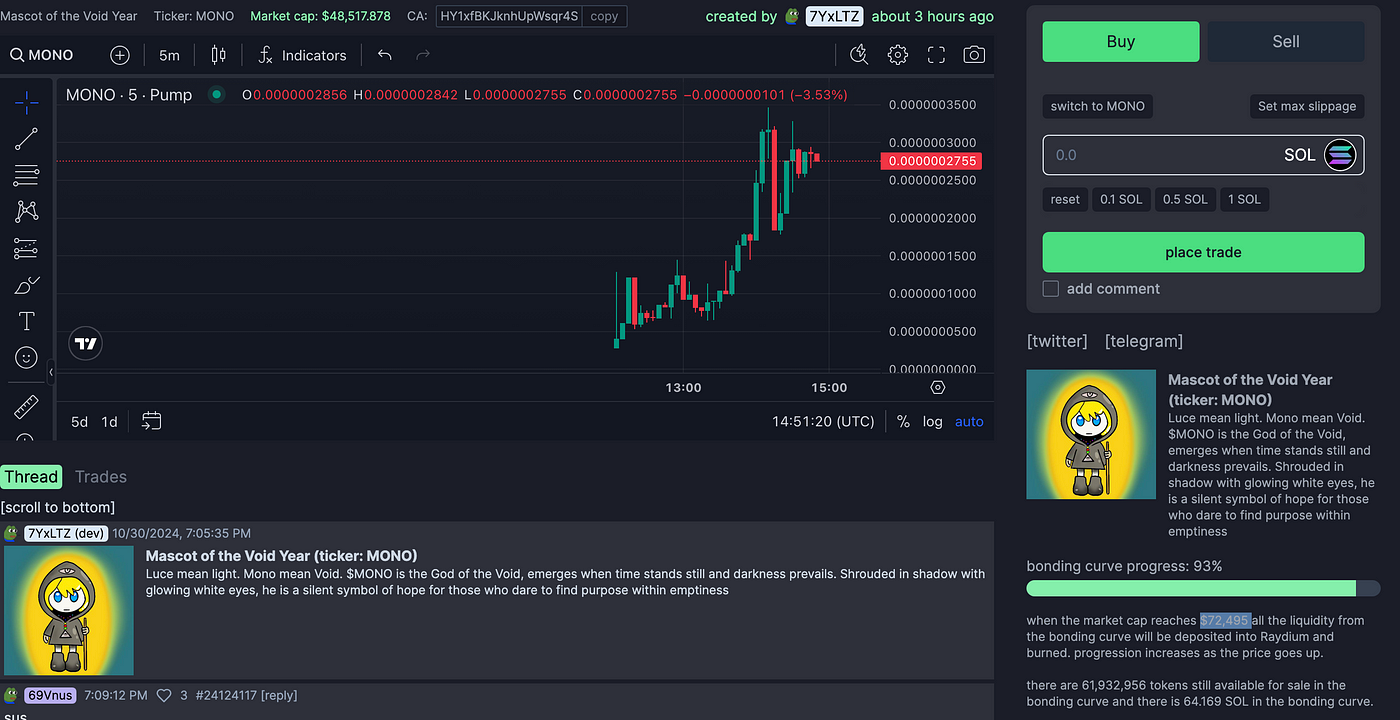Image resolution: width=1400 pixels, height=720 pixels.
Task: Open chart settings gear
Action: [x=898, y=55]
